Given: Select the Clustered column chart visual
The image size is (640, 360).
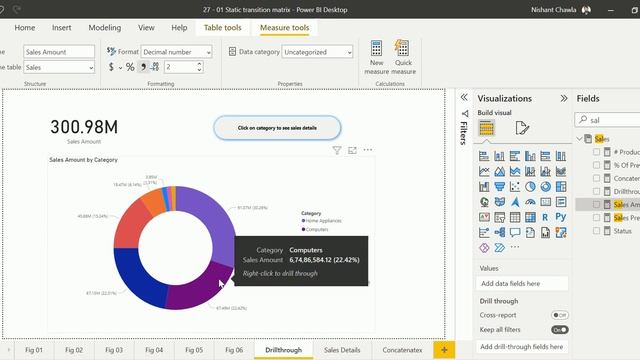Looking at the screenshot, I should point(530,156).
